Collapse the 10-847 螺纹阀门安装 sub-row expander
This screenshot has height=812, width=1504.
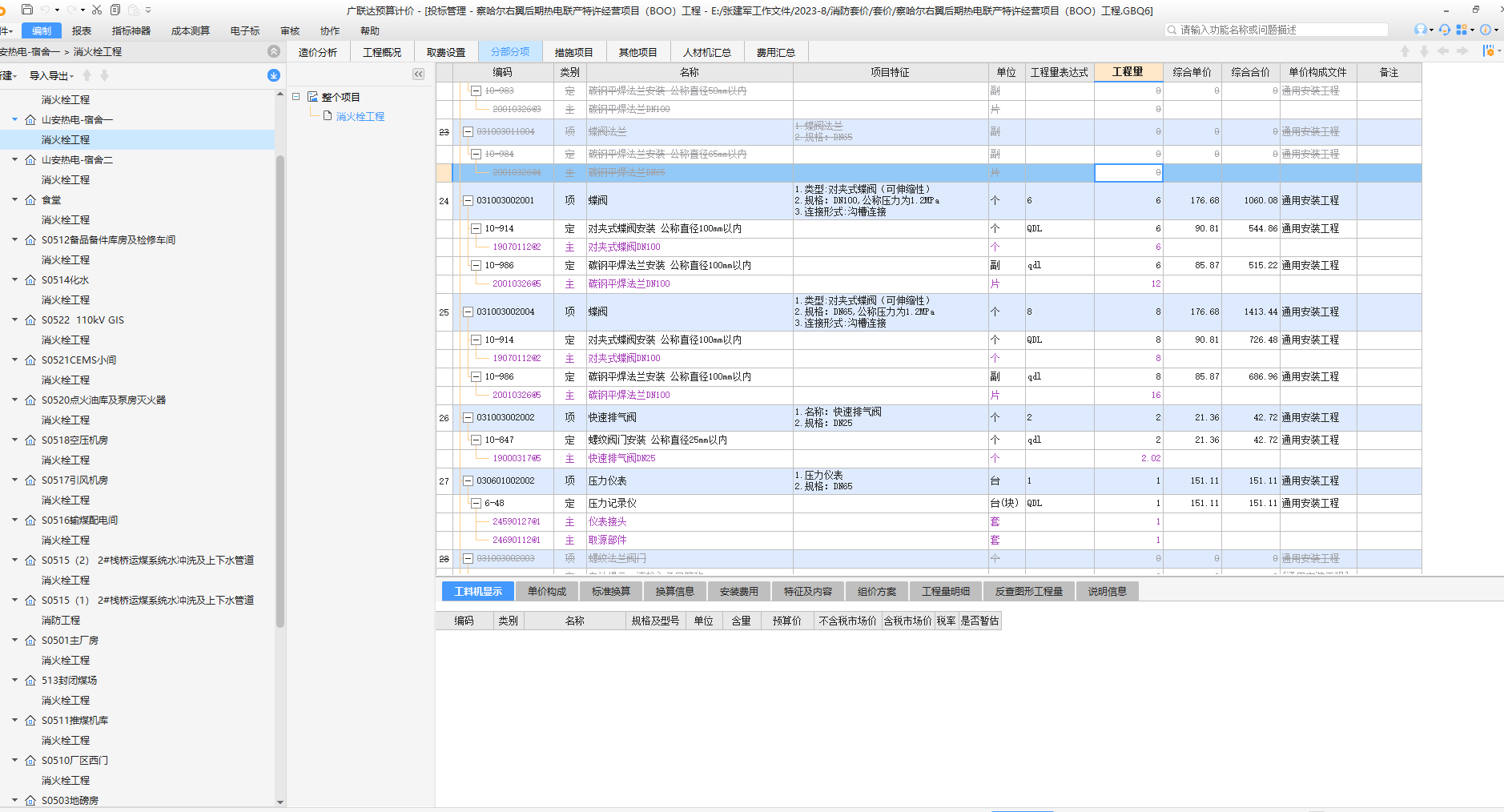(477, 440)
